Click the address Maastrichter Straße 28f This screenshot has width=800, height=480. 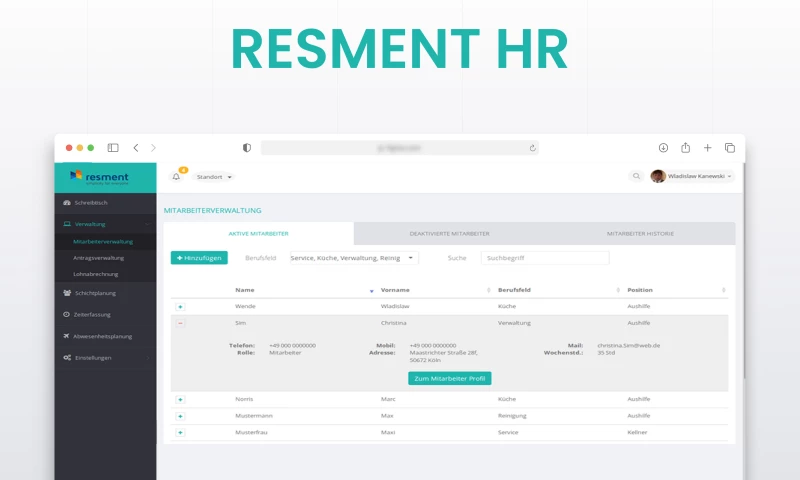pos(443,352)
